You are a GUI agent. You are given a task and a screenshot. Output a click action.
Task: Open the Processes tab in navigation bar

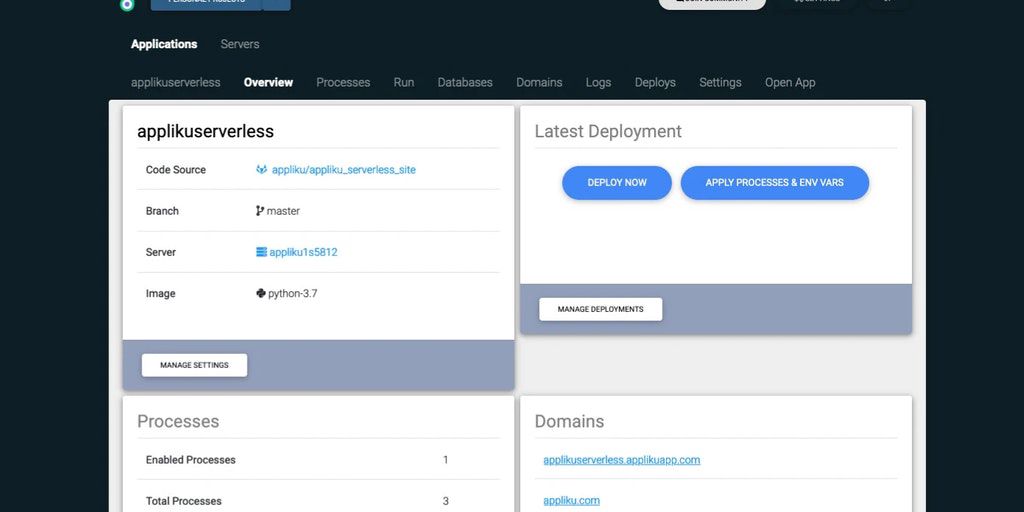pos(343,82)
